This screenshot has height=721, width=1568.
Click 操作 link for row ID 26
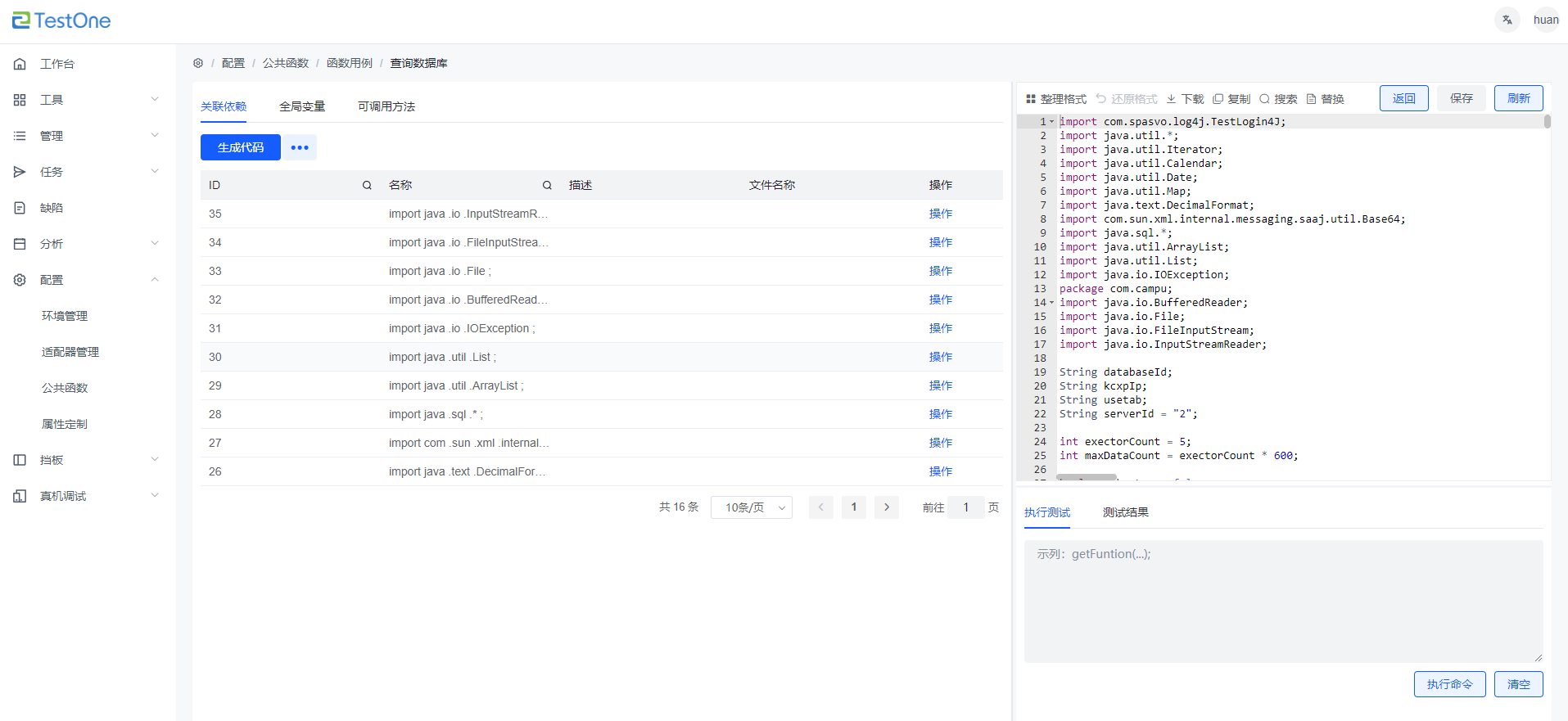point(941,471)
